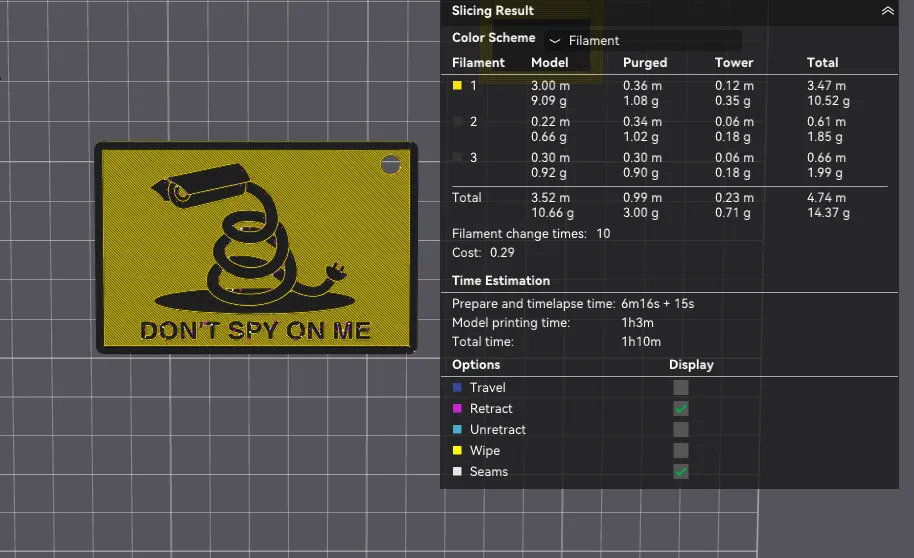Click filament 2 purged value 0.34 m
Image resolution: width=914 pixels, height=558 pixels.
(x=642, y=121)
